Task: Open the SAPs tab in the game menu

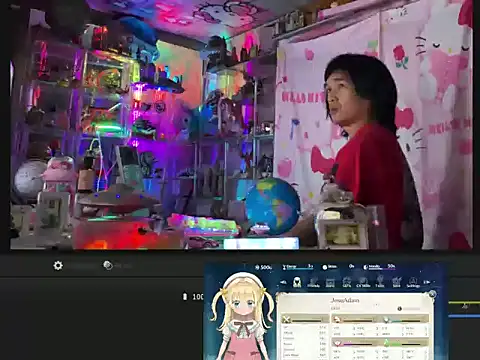Action: [x=347, y=282]
